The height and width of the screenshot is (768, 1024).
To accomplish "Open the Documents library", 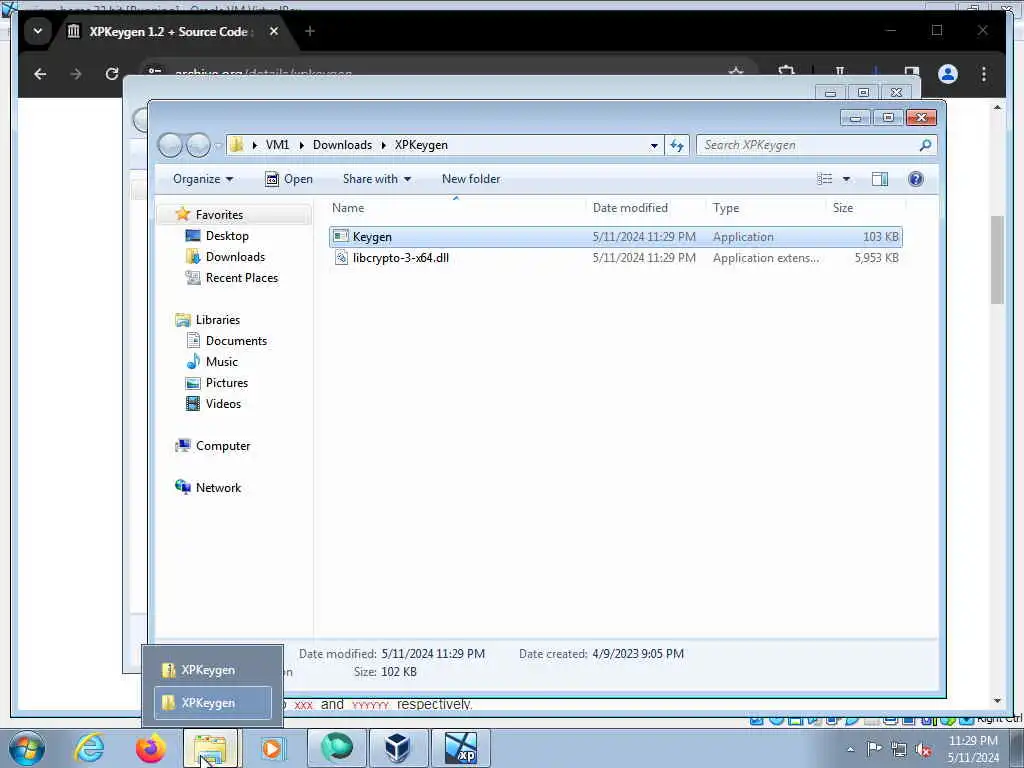I will [236, 341].
